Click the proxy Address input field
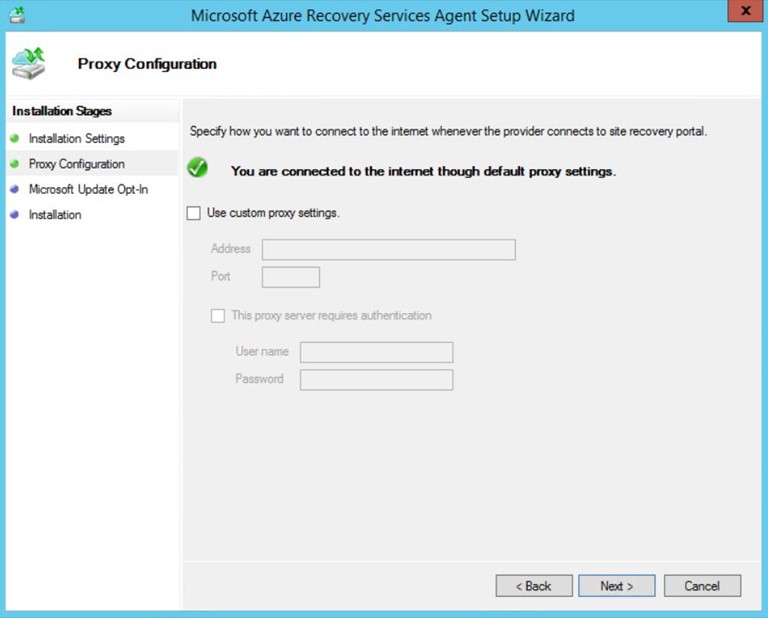The image size is (768, 618). click(x=388, y=250)
